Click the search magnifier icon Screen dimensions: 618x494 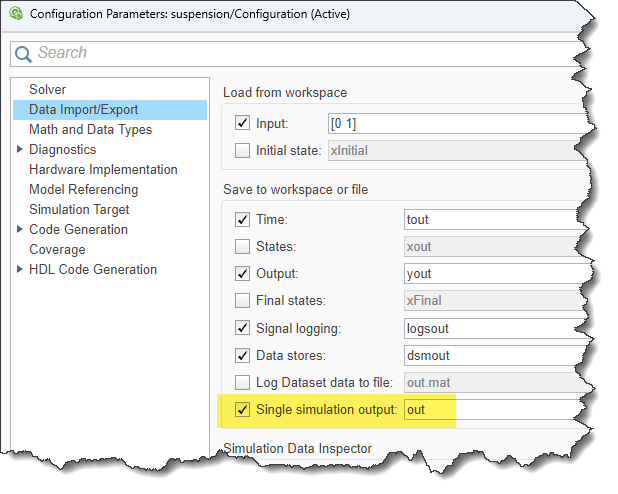tap(24, 53)
